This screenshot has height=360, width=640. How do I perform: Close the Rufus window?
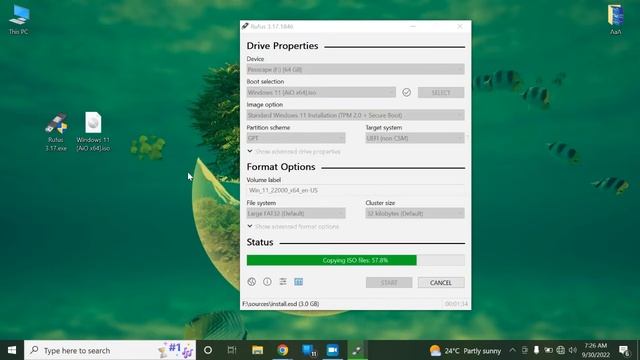pyautogui.click(x=460, y=26)
